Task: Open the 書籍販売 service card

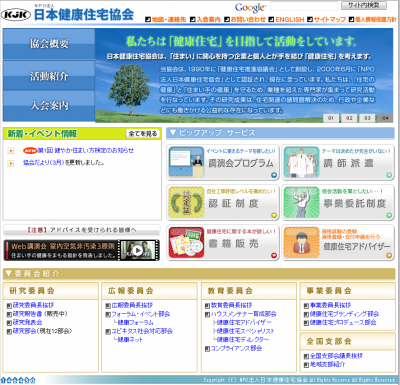Action: click(x=223, y=243)
